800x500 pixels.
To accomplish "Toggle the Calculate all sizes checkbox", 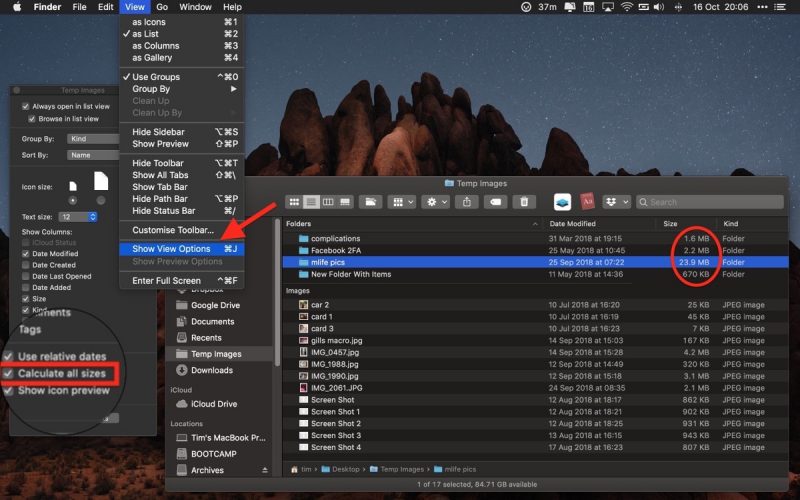I will coord(8,374).
